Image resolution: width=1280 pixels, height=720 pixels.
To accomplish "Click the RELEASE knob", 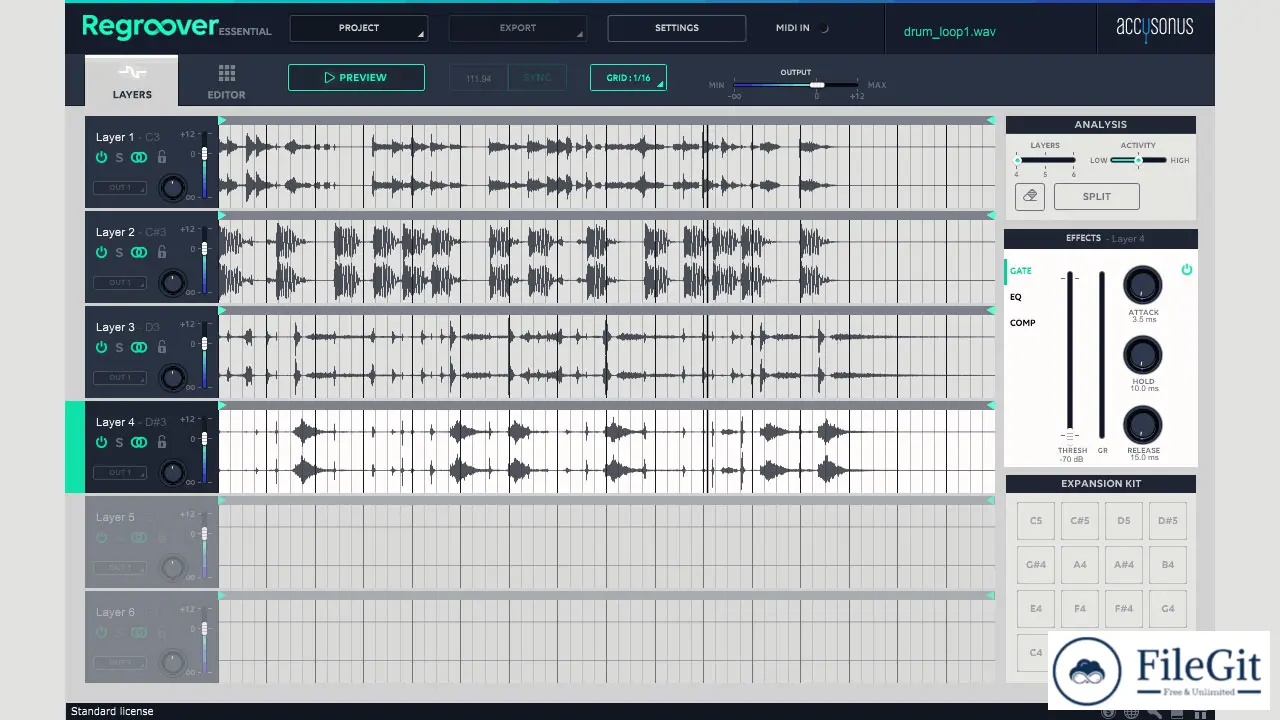I will point(1143,426).
